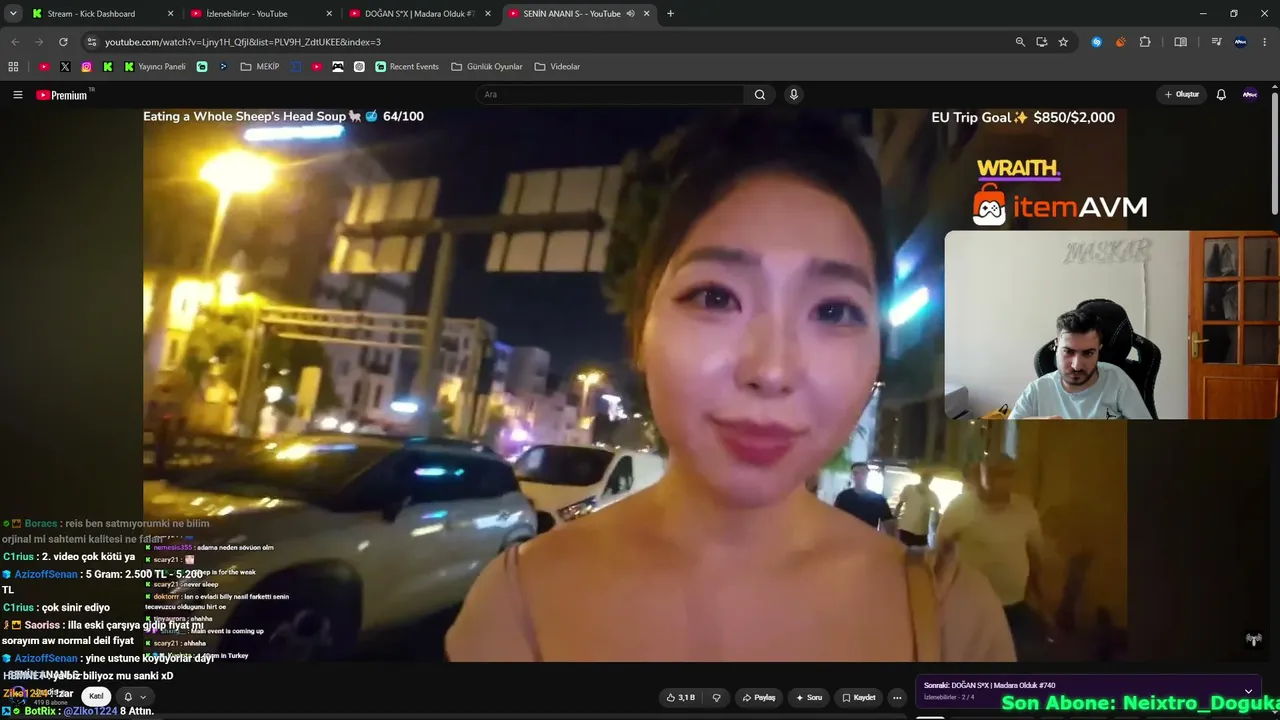
Task: Click the YouTube search input field
Action: [610, 95]
